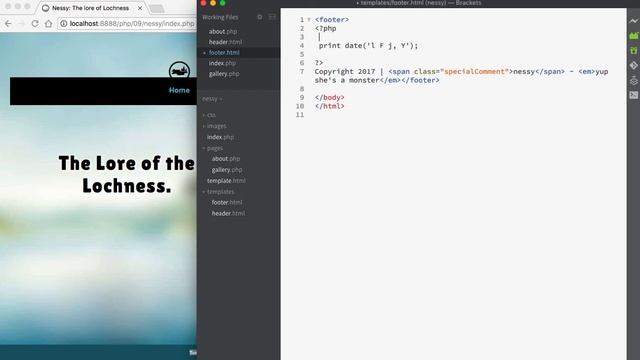Select footer.html in Working Files
The height and width of the screenshot is (360, 640).
[x=224, y=53]
